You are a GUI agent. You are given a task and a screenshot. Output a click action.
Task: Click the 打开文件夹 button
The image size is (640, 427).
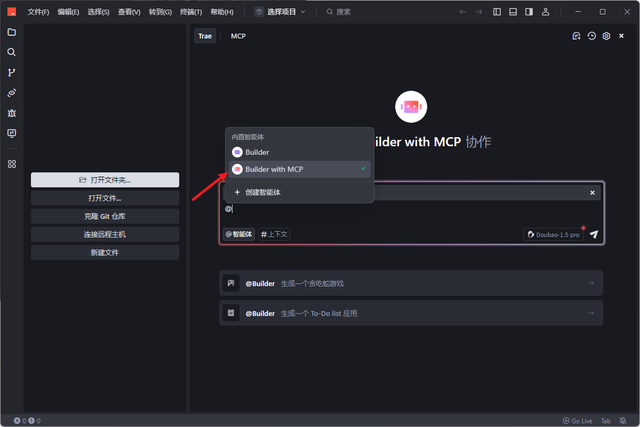coord(105,180)
